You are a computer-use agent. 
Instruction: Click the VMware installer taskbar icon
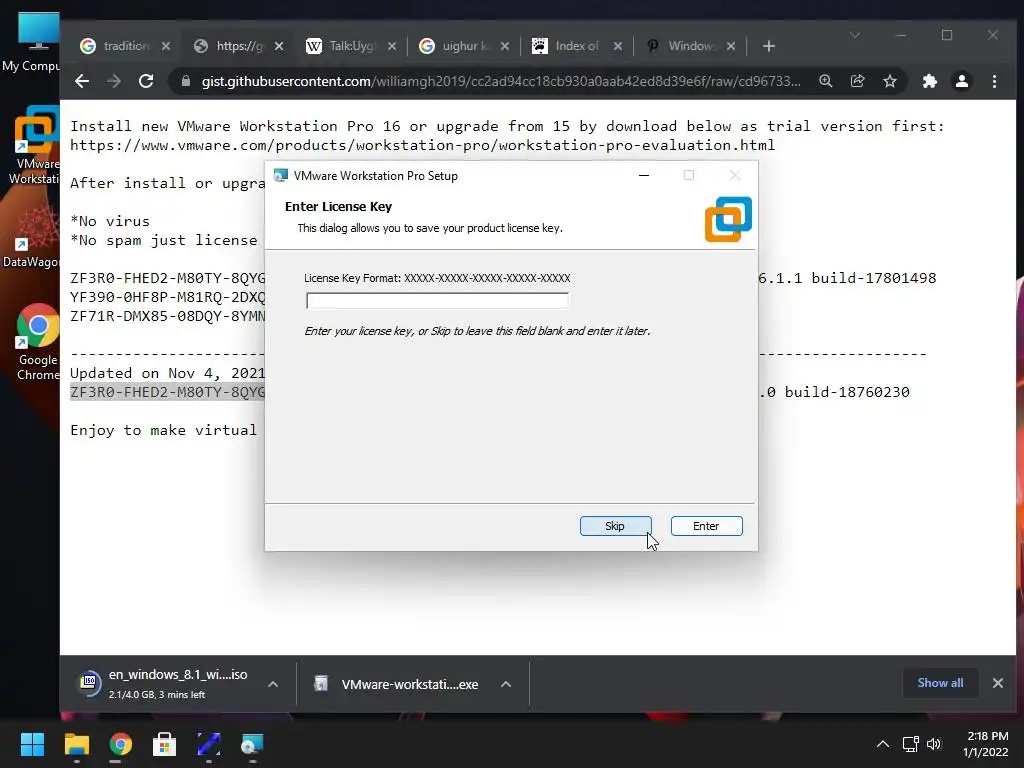pos(252,744)
